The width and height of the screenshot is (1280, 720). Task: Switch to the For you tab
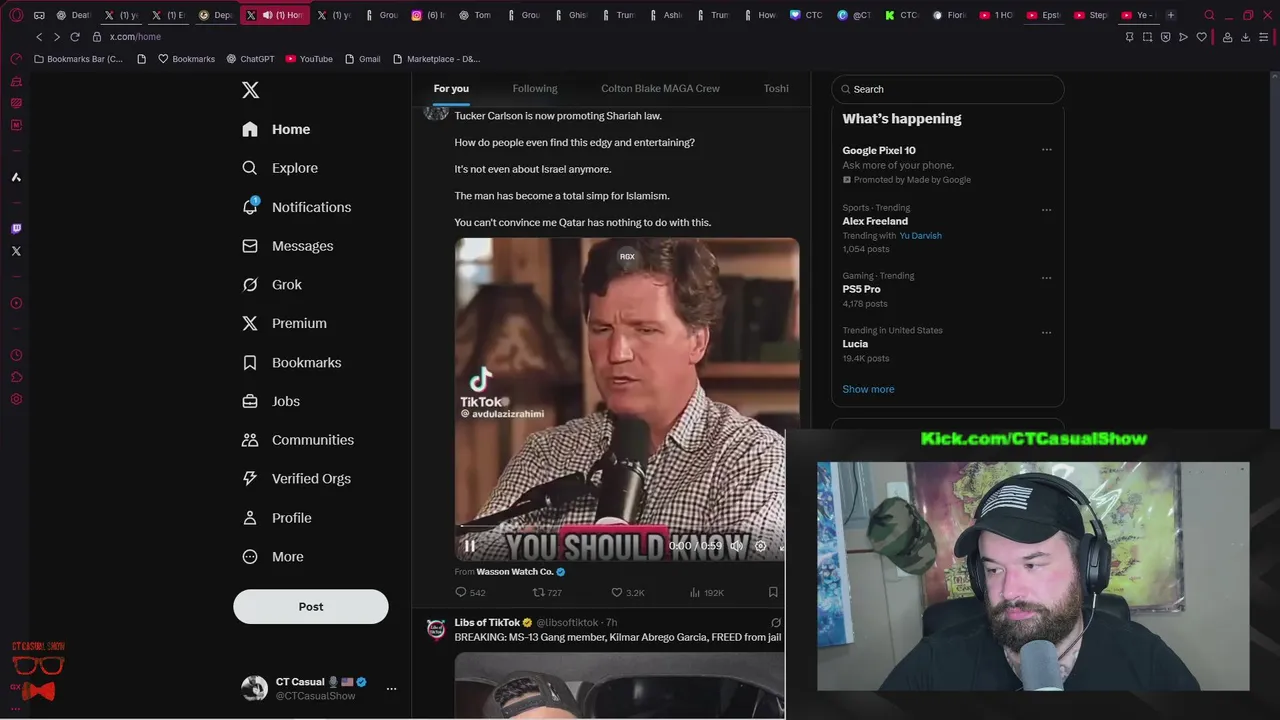tap(451, 89)
